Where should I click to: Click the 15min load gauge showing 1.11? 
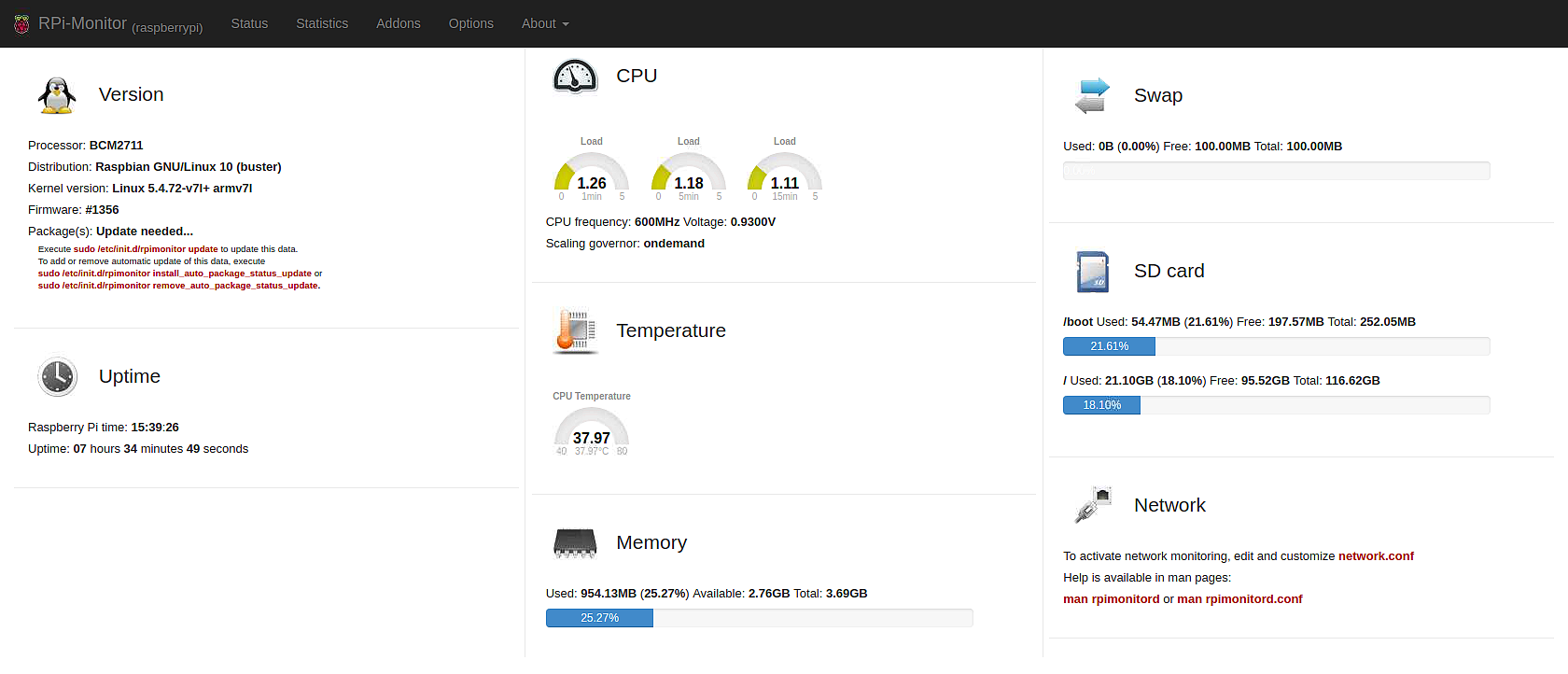point(785,171)
